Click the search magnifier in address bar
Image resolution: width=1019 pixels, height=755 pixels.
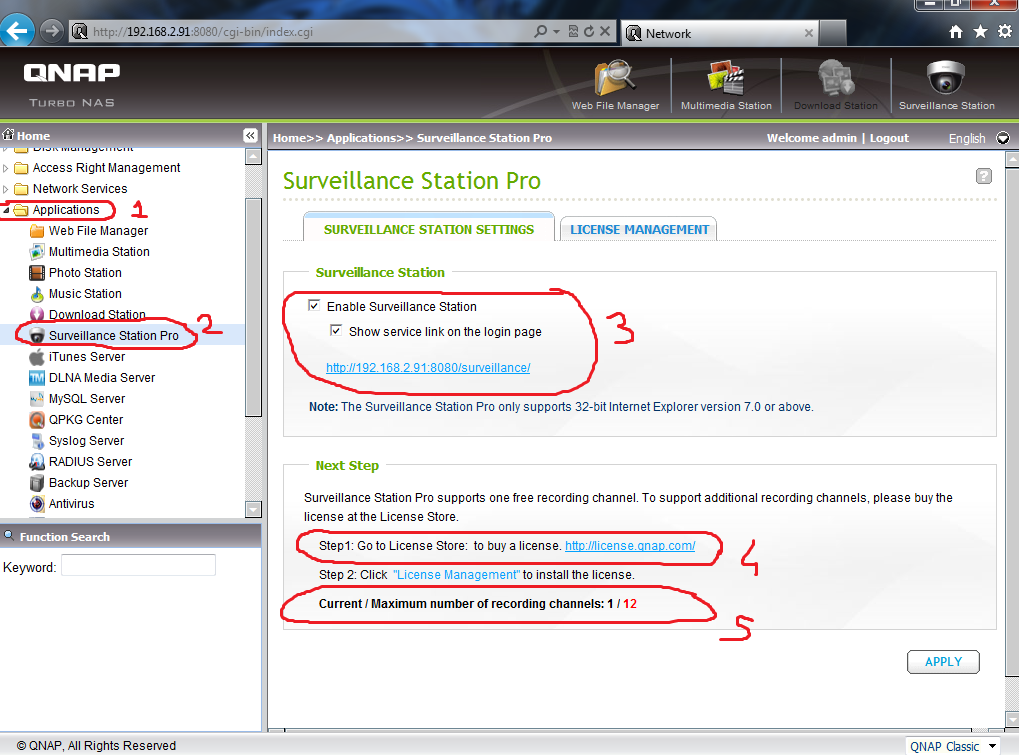[x=541, y=31]
